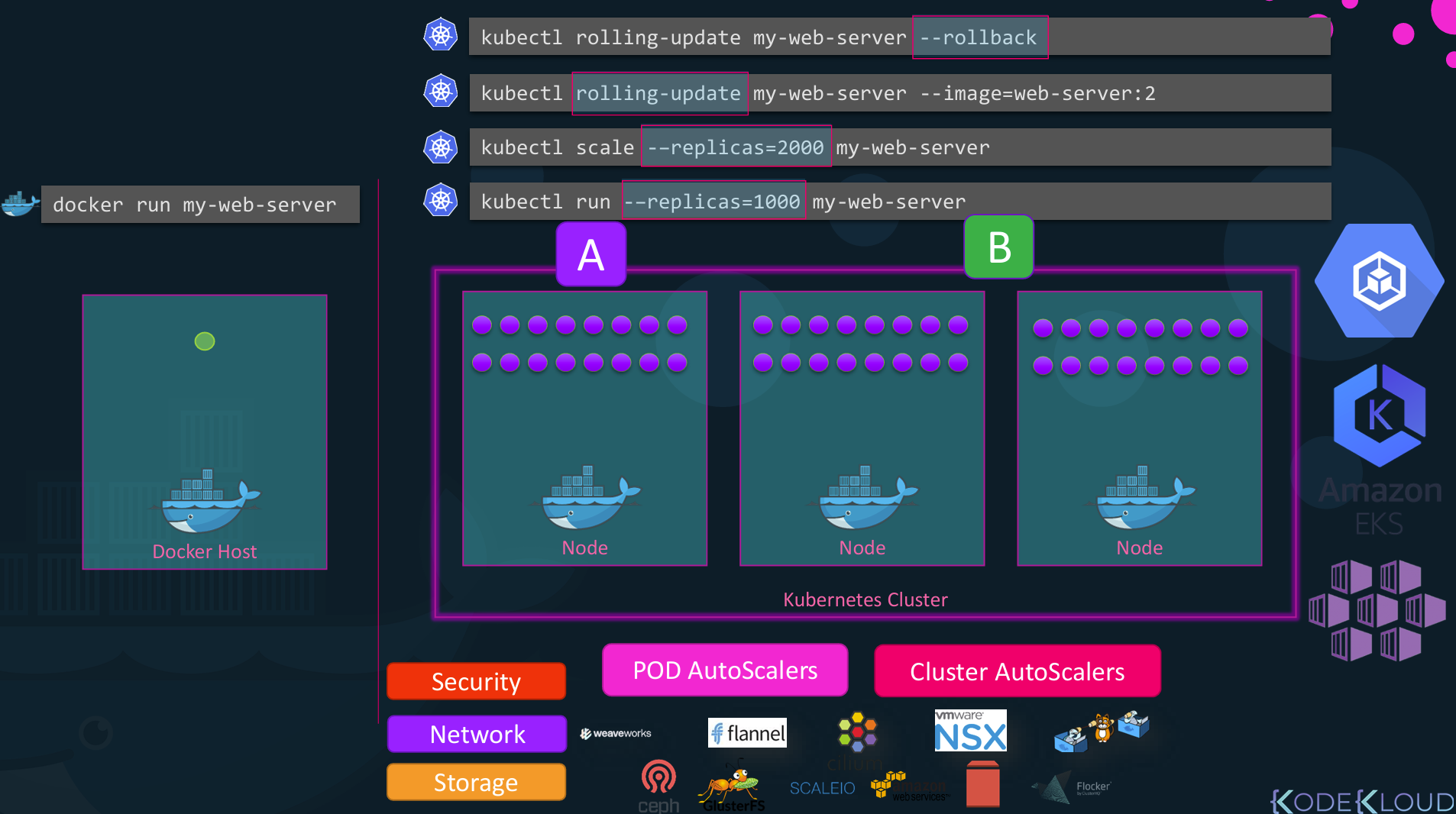
Task: Click Kubernetes wheel icon beside rollback command
Action: (x=441, y=35)
